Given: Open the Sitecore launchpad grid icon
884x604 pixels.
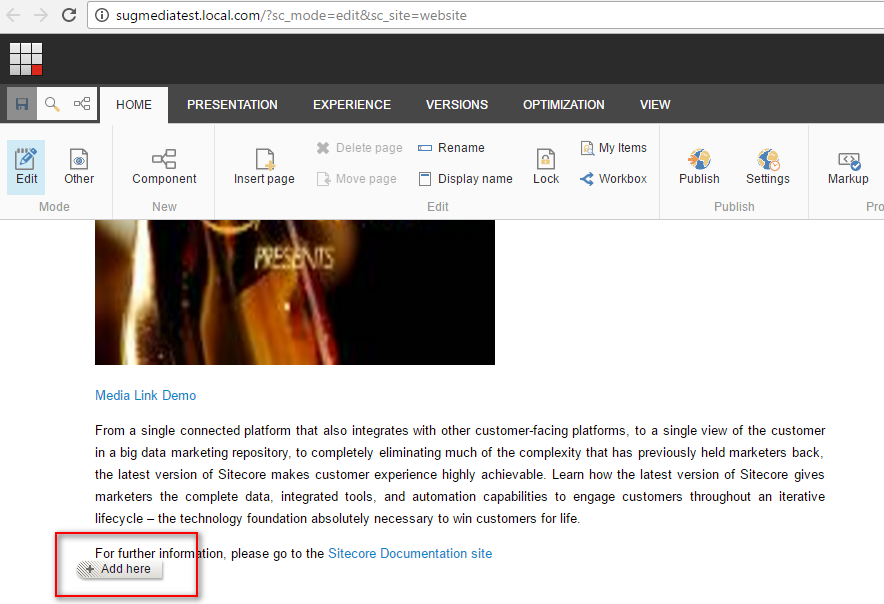Looking at the screenshot, I should tap(26, 59).
